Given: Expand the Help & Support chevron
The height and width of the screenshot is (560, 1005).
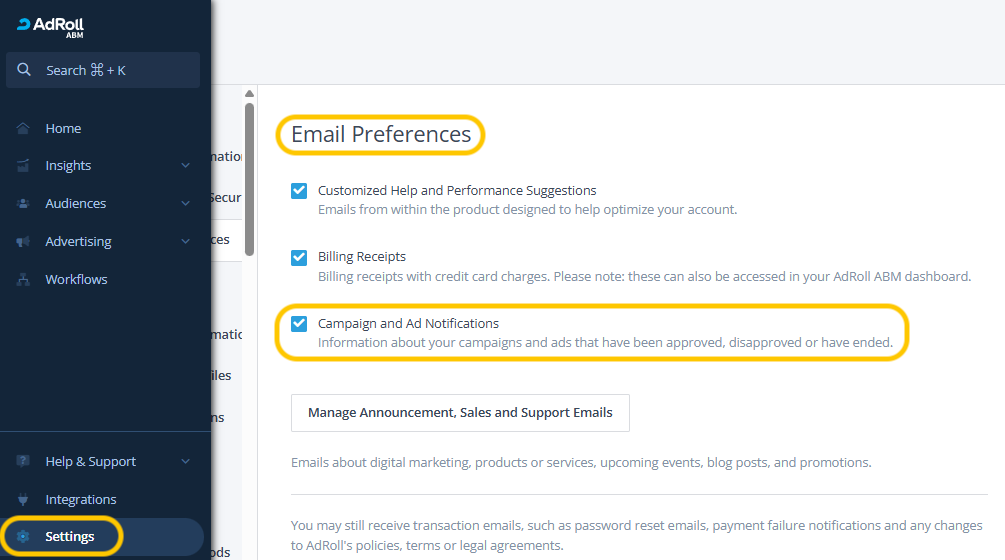Looking at the screenshot, I should pos(185,462).
